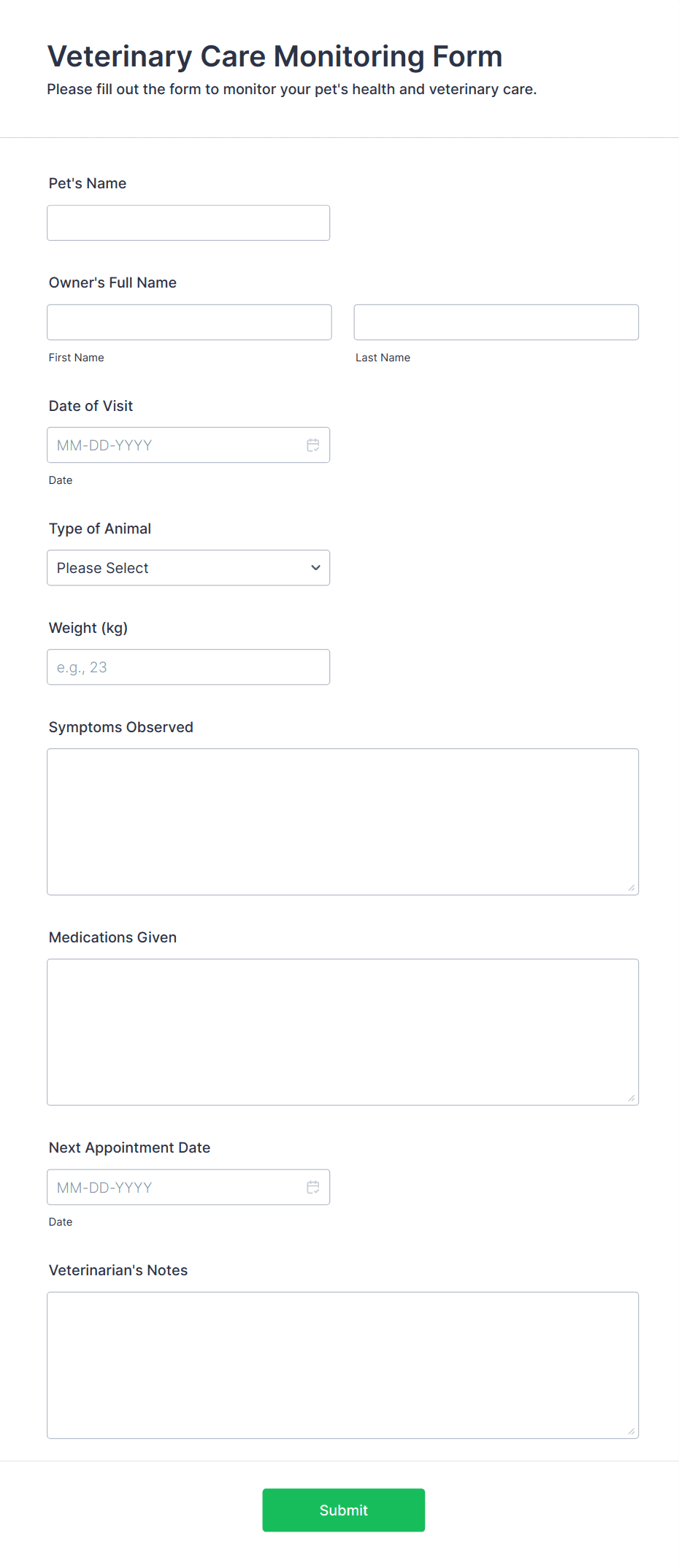Image resolution: width=679 pixels, height=1568 pixels.
Task: Open the Date of Visit calendar picker icon
Action: pyautogui.click(x=313, y=445)
